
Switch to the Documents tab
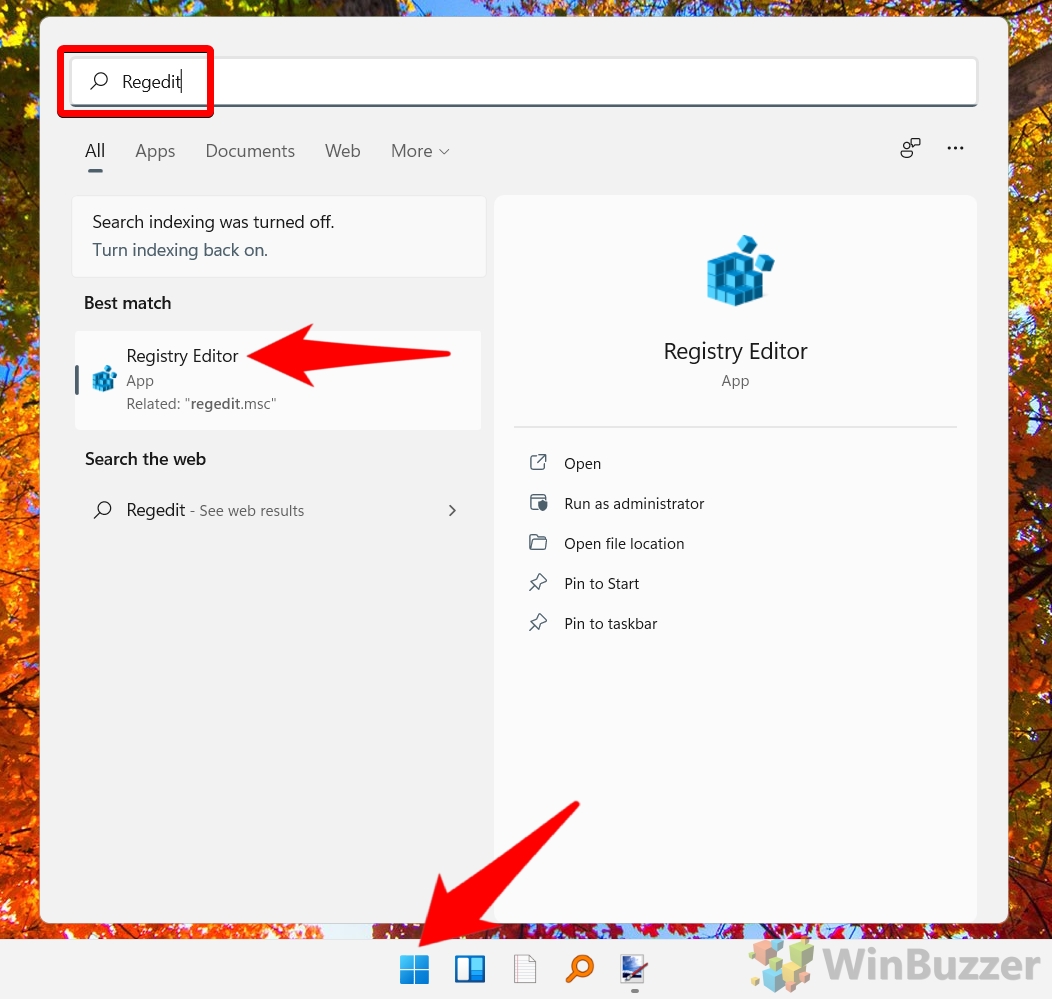[250, 151]
